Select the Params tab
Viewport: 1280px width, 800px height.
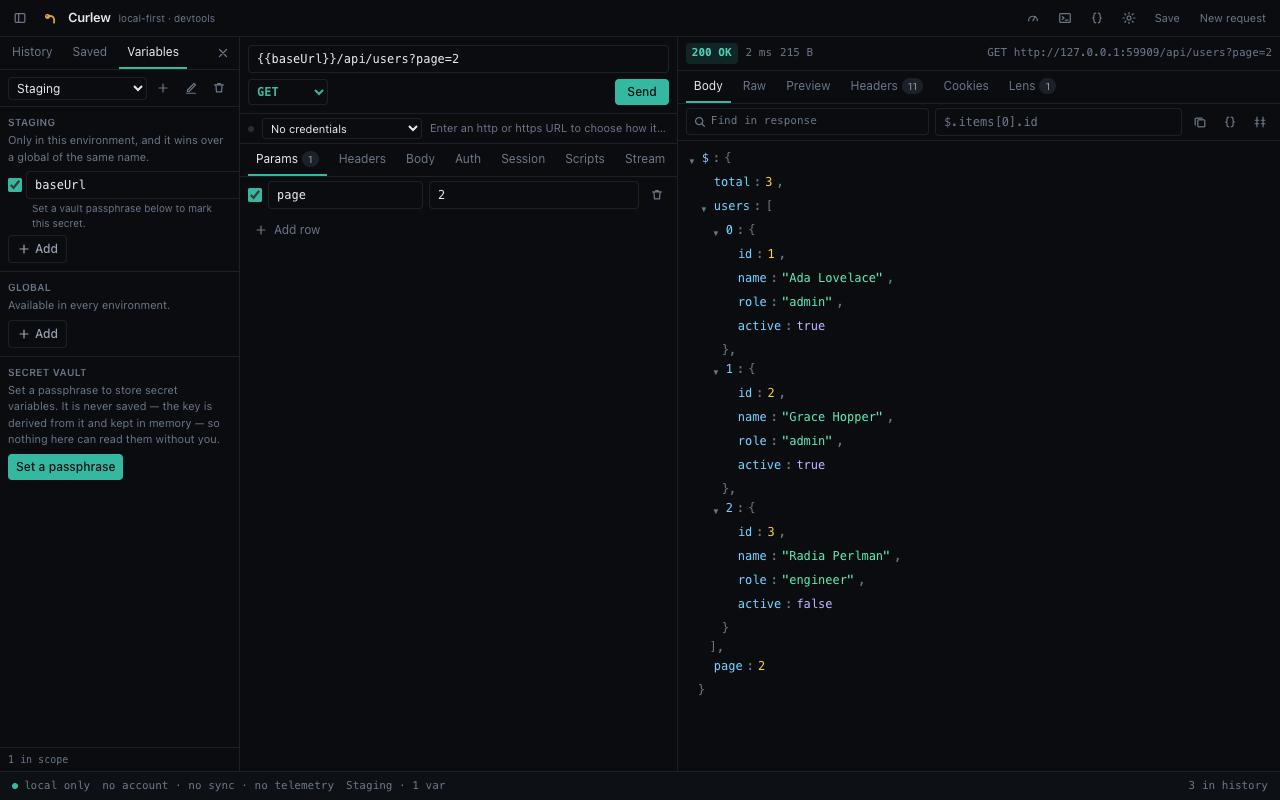click(287, 159)
